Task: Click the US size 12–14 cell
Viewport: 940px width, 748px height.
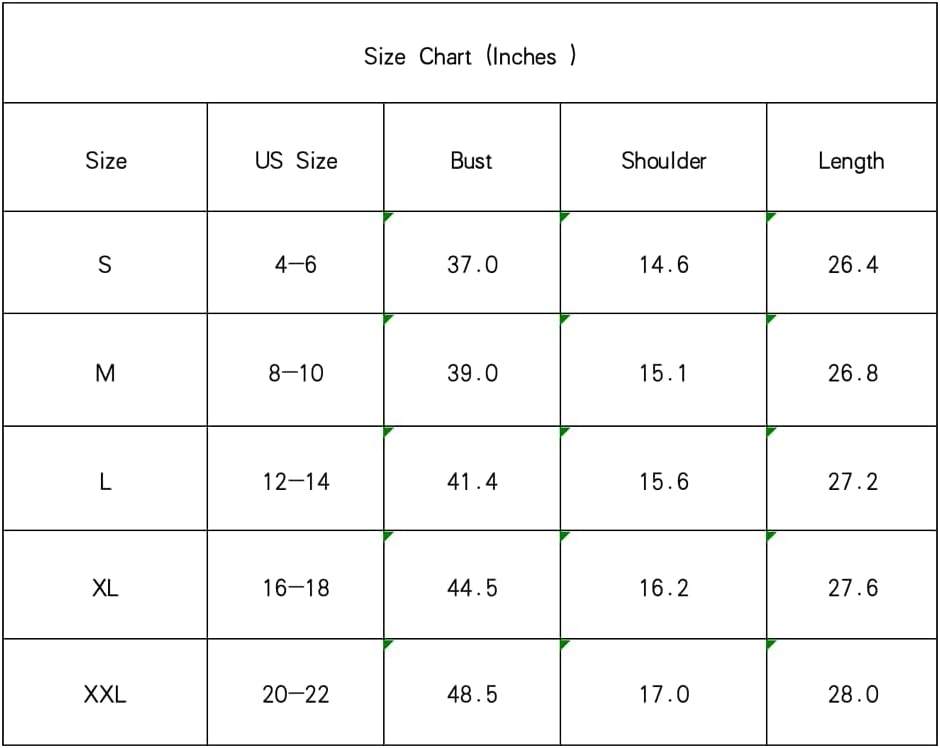Action: click(296, 478)
